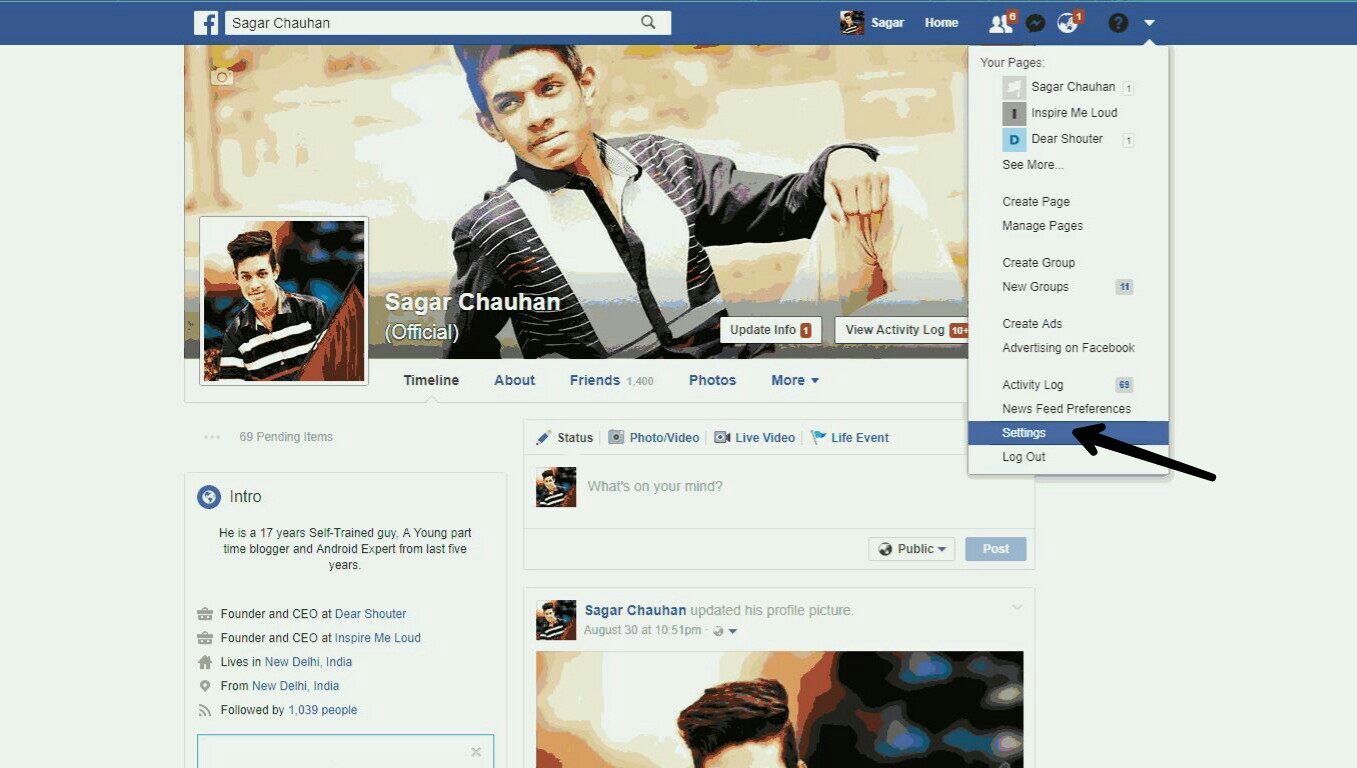Image resolution: width=1357 pixels, height=768 pixels.
Task: Expand the More tab dropdown
Action: tap(794, 380)
